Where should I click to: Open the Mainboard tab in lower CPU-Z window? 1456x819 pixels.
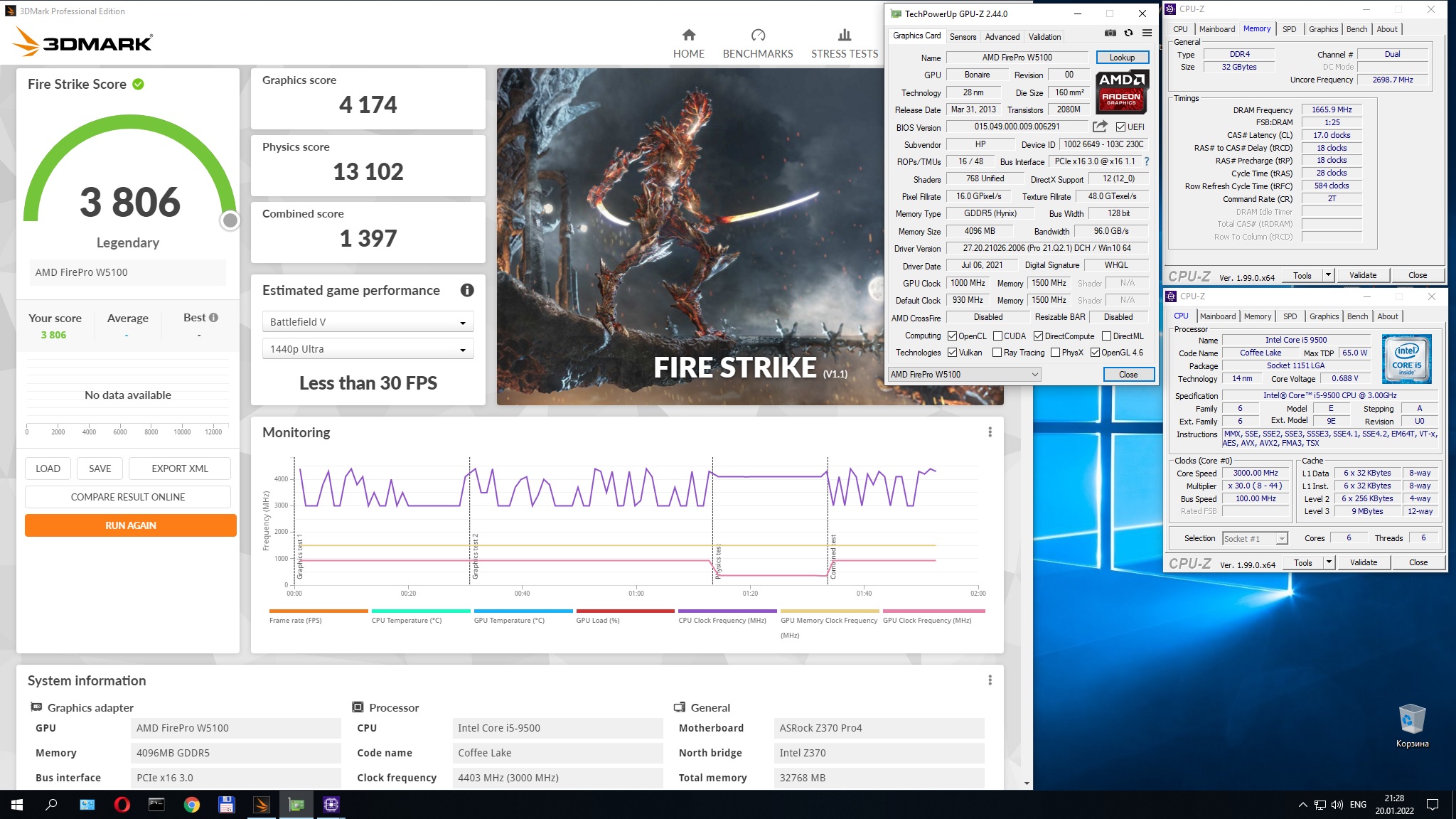(1218, 316)
